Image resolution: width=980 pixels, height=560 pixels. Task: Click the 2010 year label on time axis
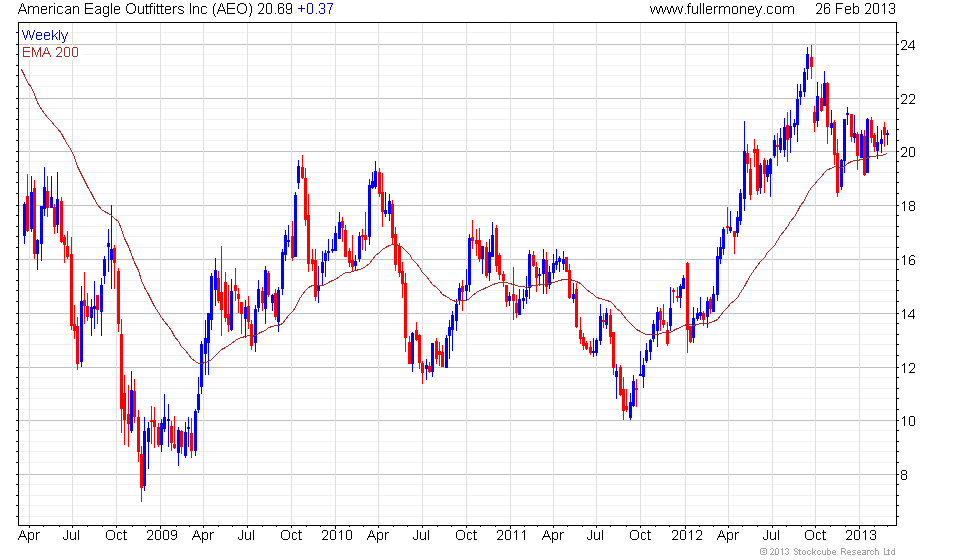[337, 536]
